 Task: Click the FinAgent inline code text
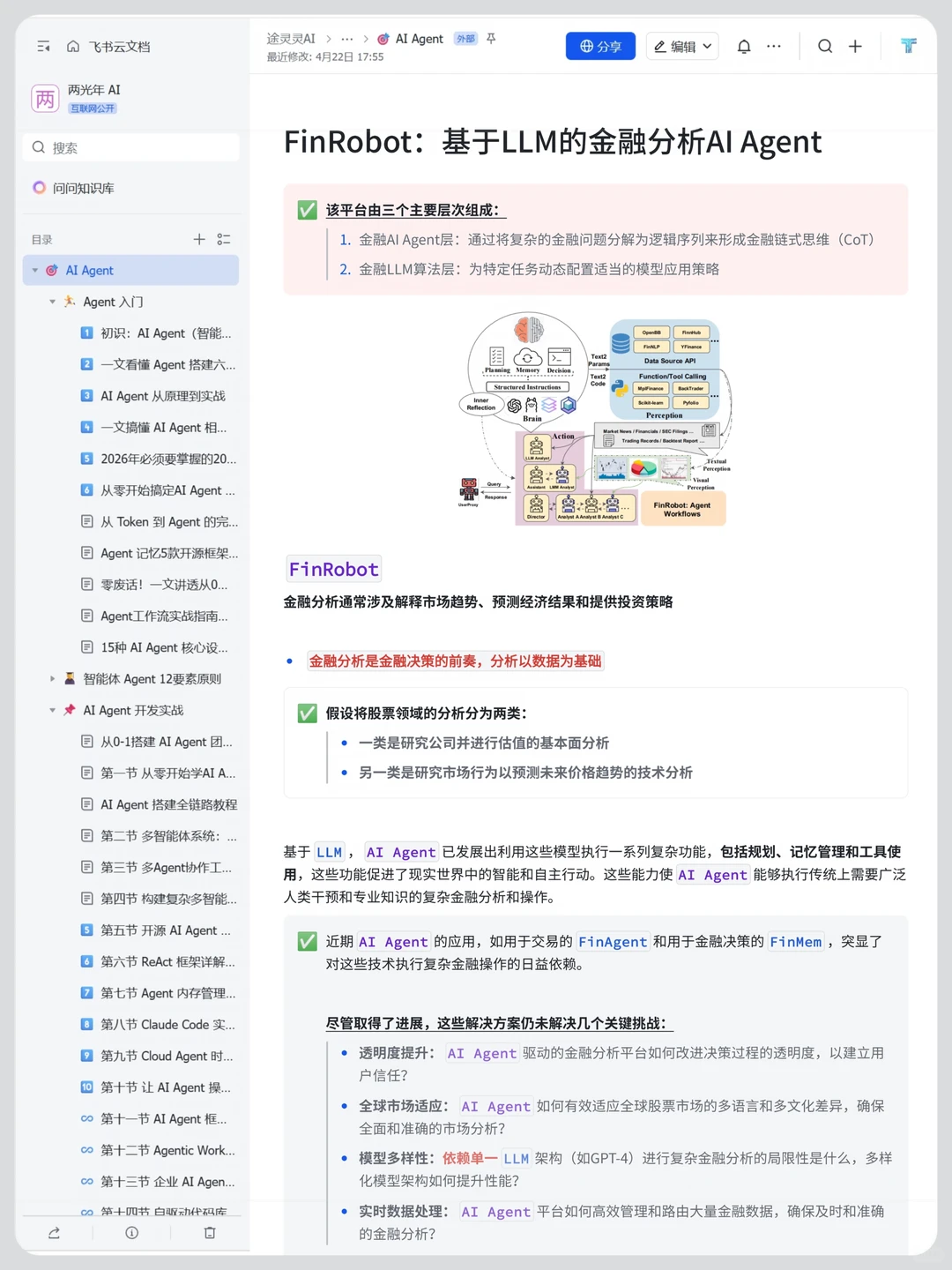click(613, 942)
